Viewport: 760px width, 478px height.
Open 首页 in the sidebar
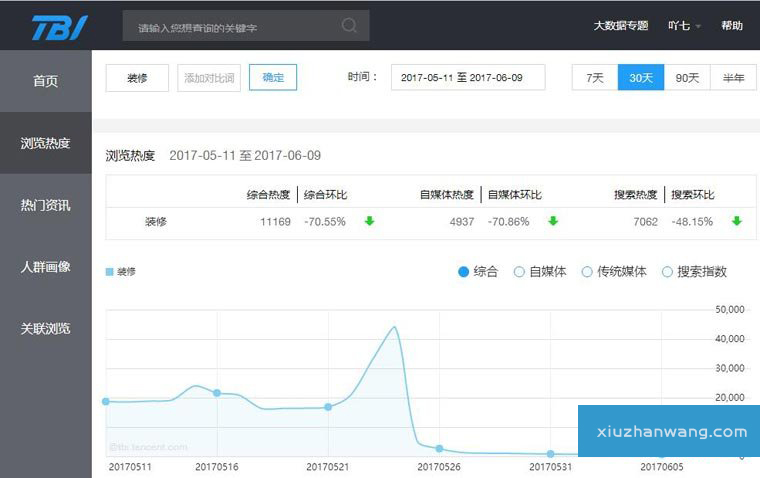pyautogui.click(x=45, y=81)
